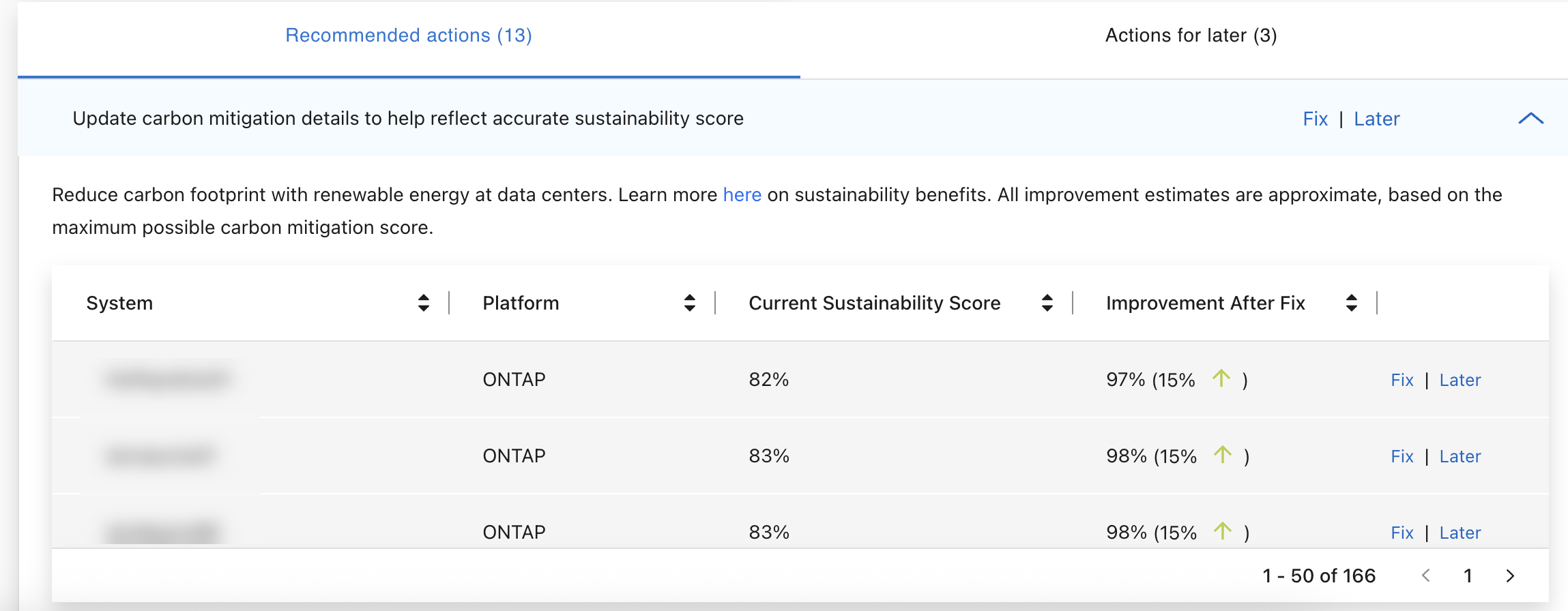Screen dimensions: 1568x611
Task: Switch to Actions for later tab
Action: [1191, 35]
